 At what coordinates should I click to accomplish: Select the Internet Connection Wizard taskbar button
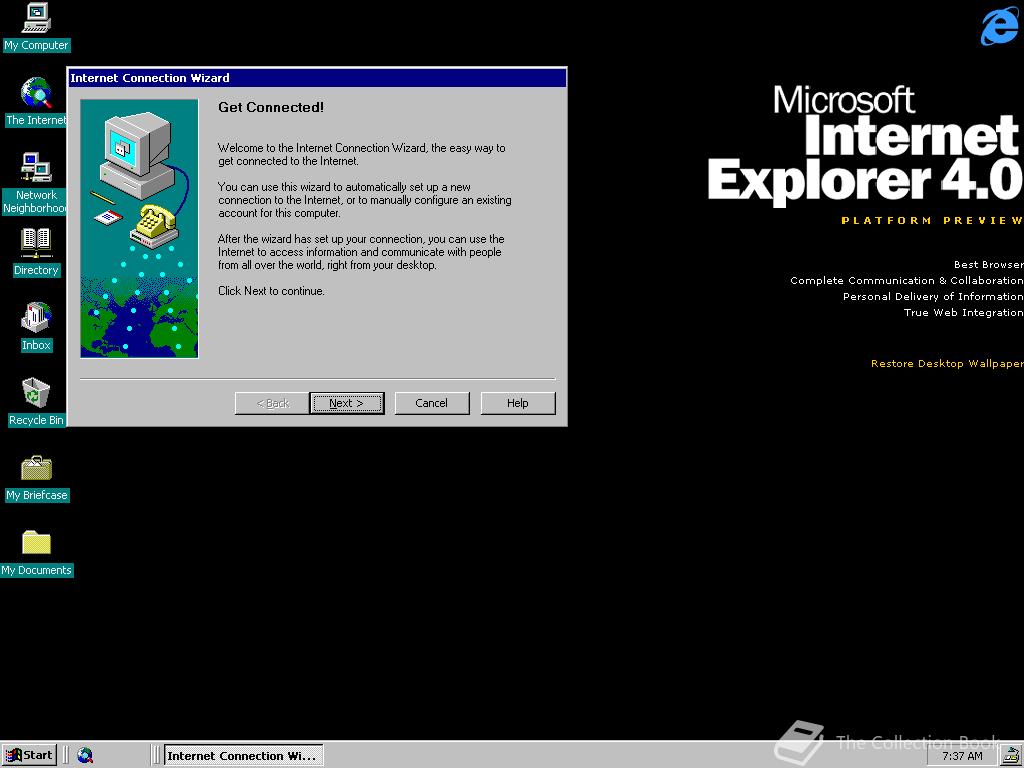243,756
